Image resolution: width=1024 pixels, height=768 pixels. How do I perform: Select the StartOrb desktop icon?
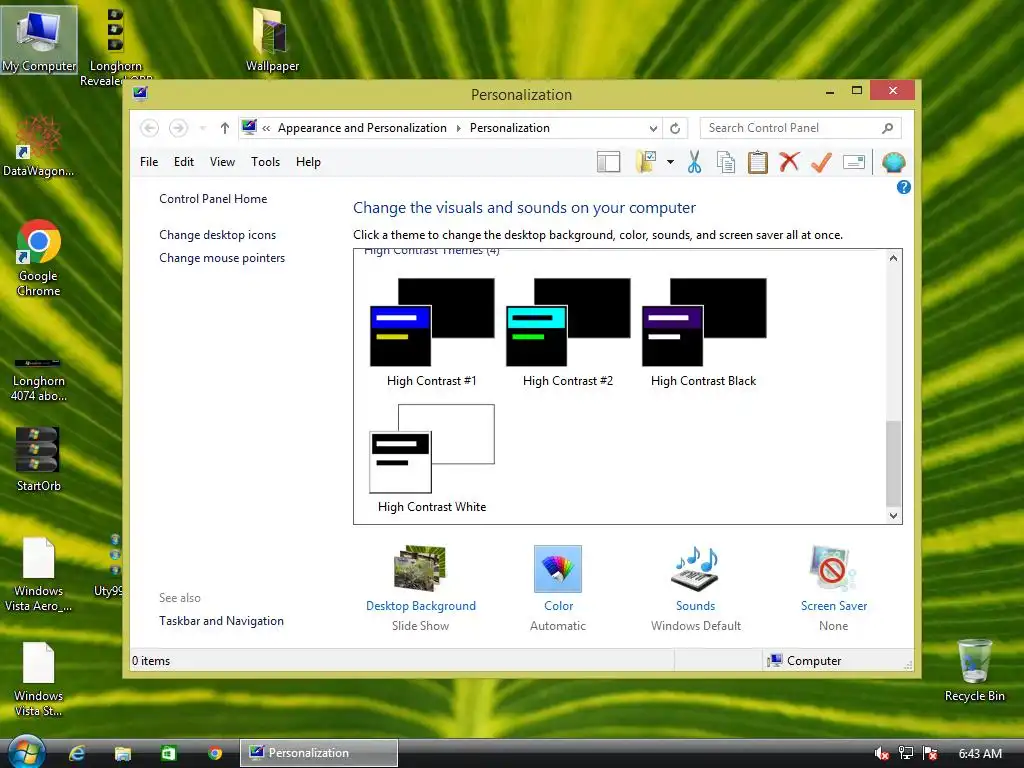[x=39, y=459]
